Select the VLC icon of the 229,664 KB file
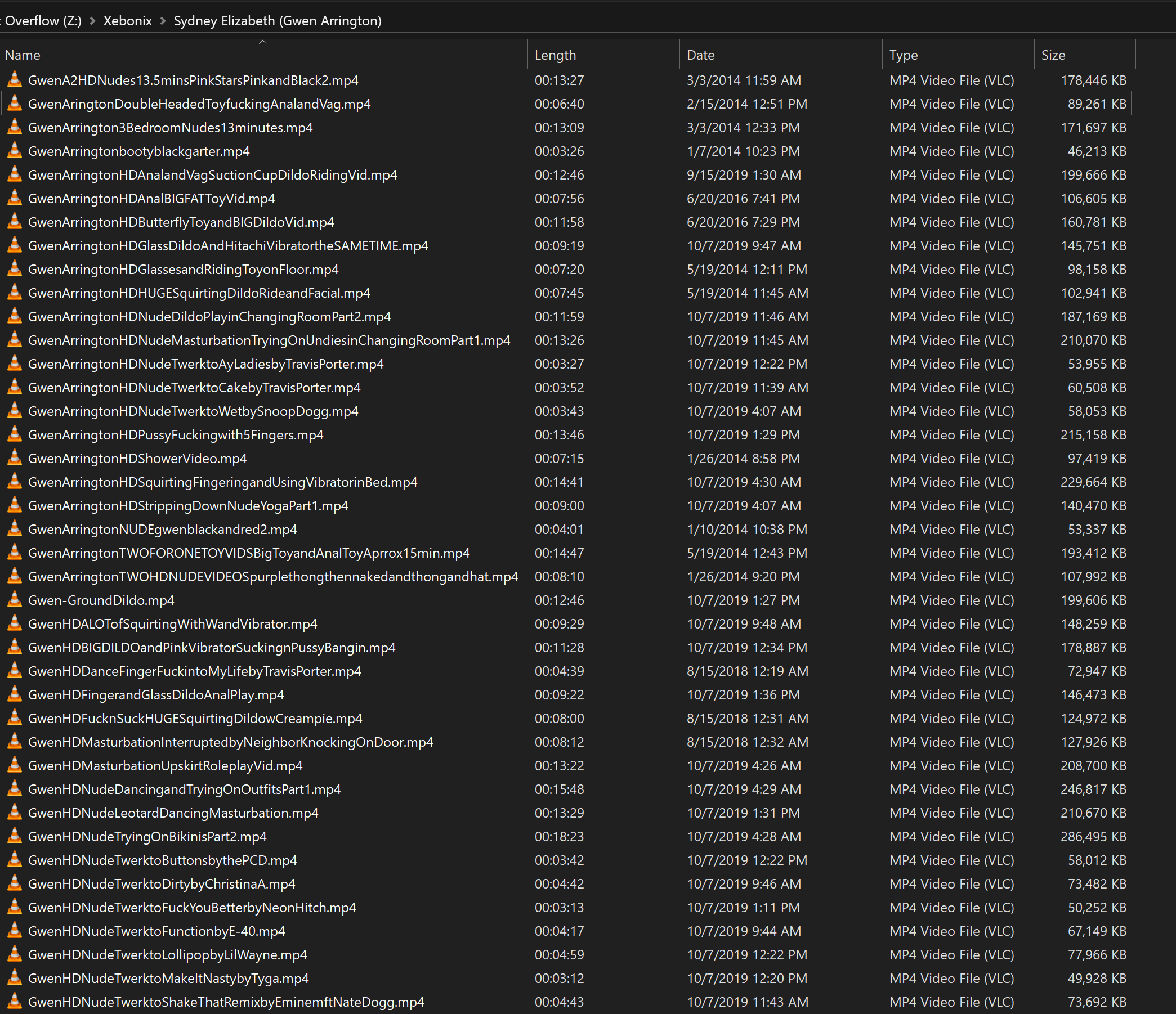 15,482
